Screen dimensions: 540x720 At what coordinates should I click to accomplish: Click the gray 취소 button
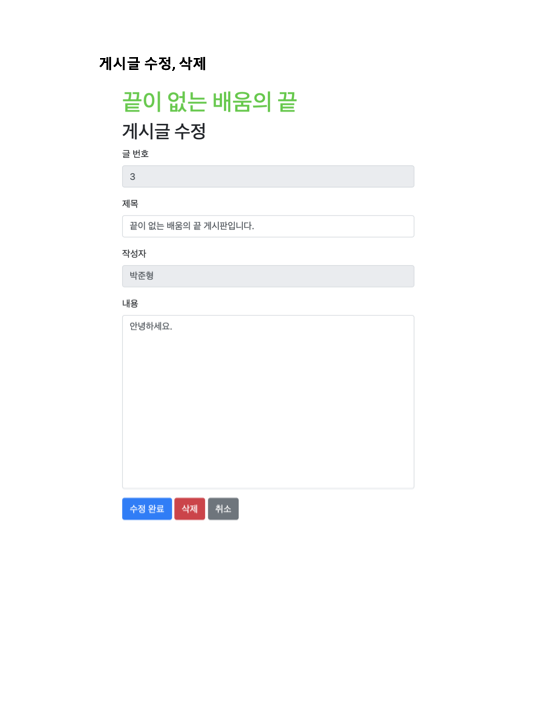click(223, 509)
